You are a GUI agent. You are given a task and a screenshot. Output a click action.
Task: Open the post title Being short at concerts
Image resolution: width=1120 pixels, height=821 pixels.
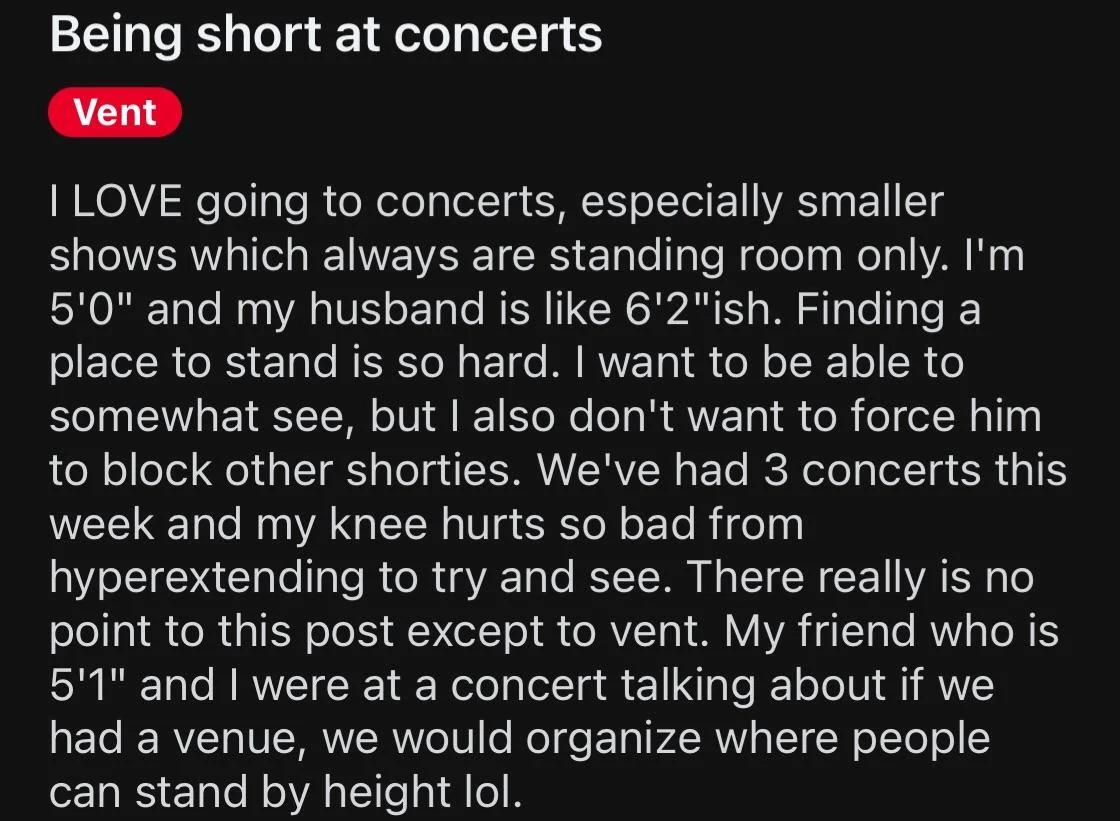(326, 34)
